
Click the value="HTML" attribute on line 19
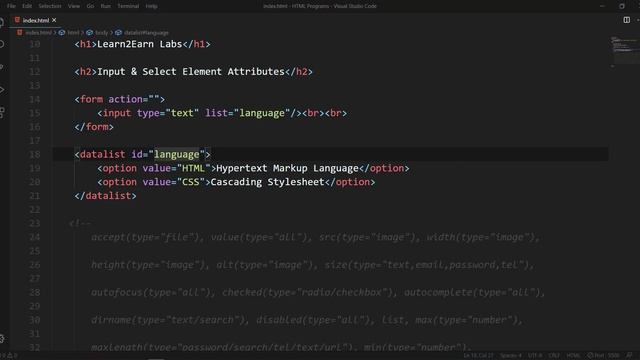coord(176,168)
